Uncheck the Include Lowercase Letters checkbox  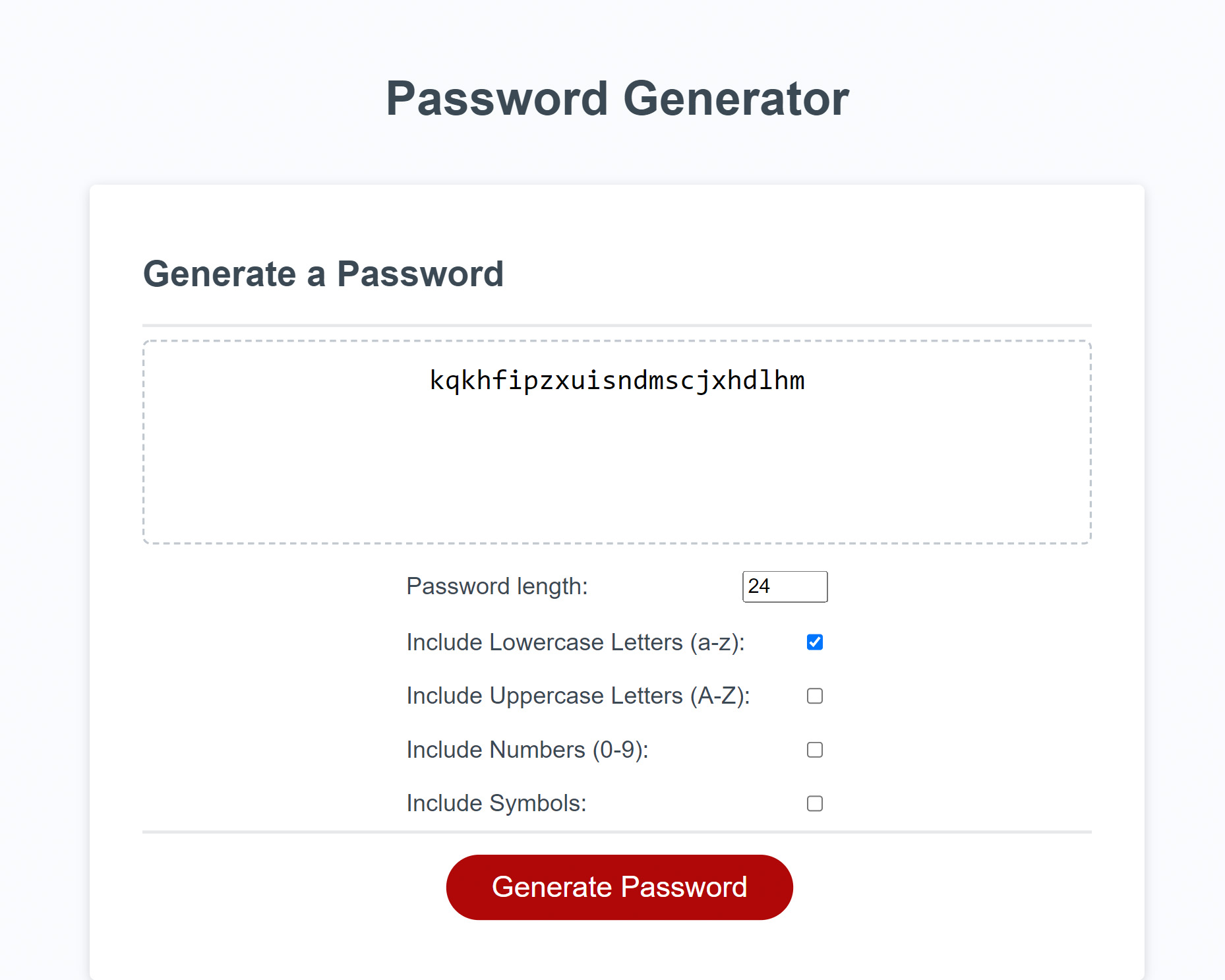(814, 642)
